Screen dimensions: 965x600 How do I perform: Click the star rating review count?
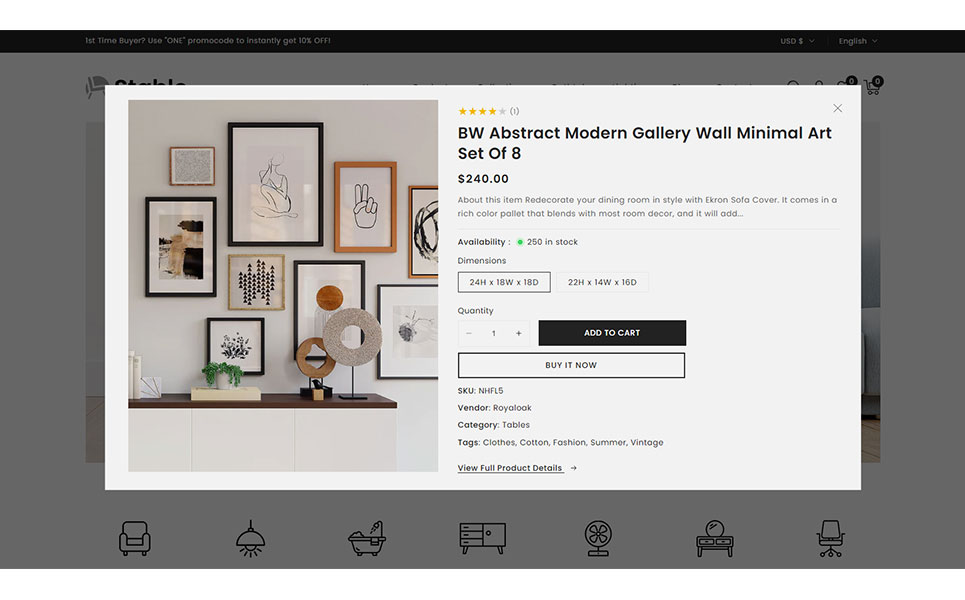pos(515,111)
